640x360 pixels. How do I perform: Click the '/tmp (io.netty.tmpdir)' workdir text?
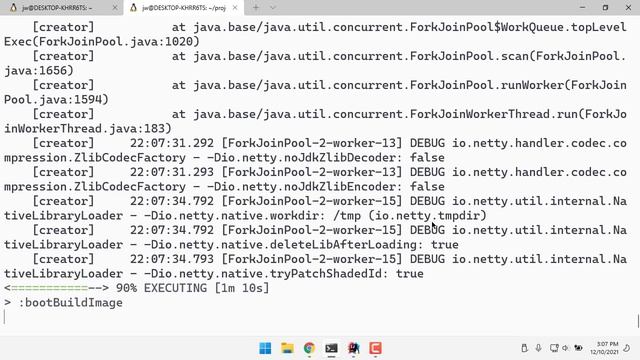point(410,216)
